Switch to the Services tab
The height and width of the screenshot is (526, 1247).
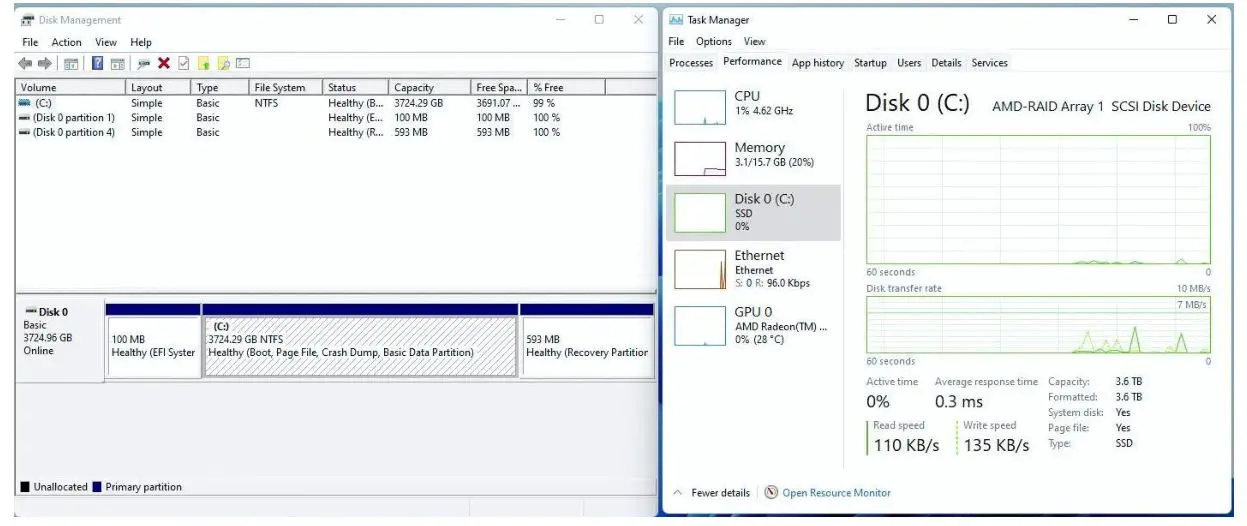coord(990,63)
